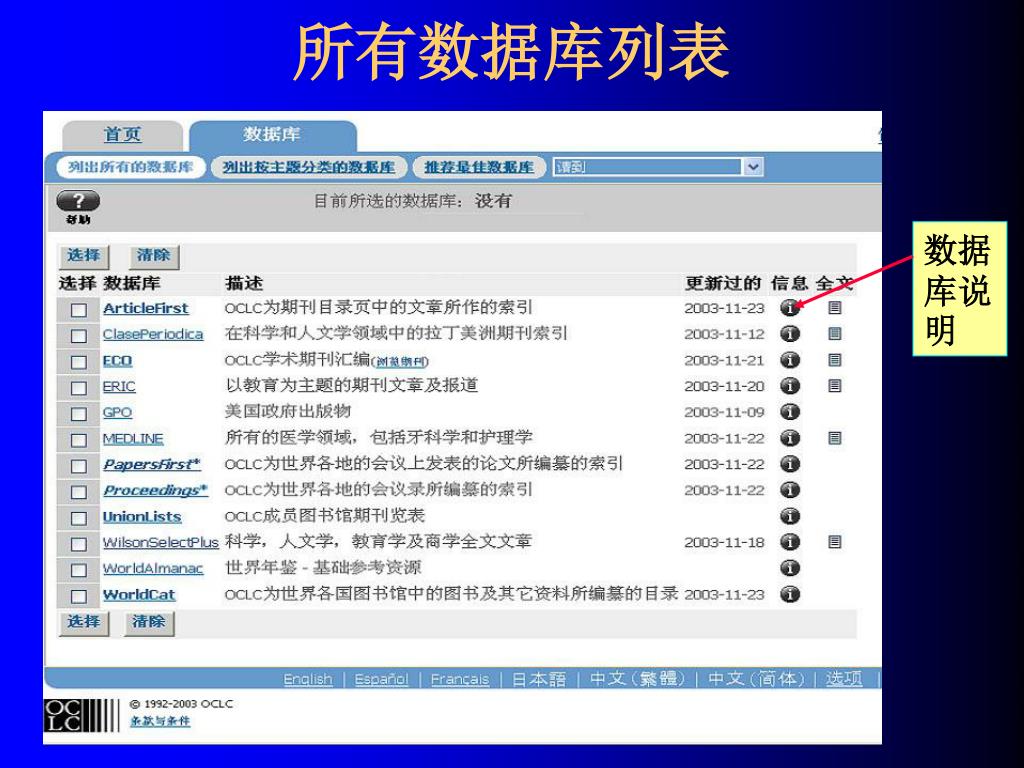Screen dimensions: 1024x768
Task: Enable the Proceedings checkbox
Action: 78,492
